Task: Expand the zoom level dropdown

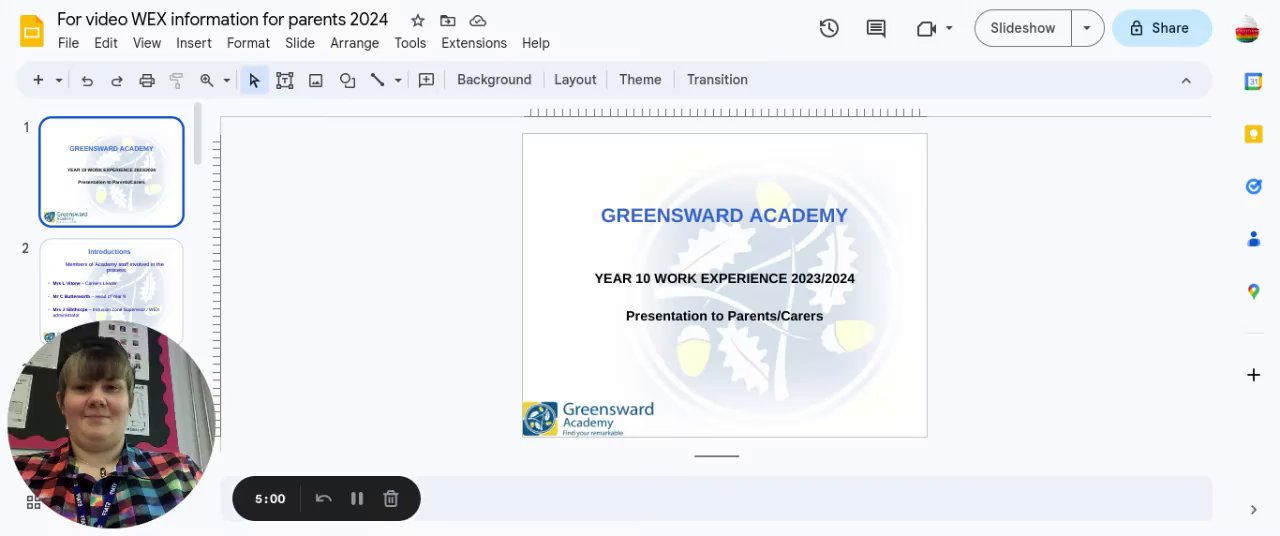Action: (227, 80)
